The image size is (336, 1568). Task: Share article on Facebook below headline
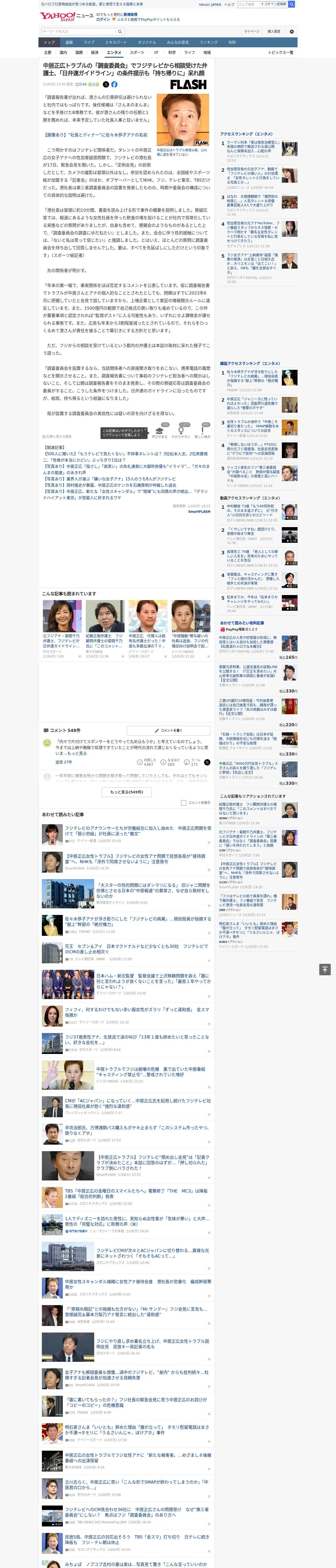pos(114,85)
